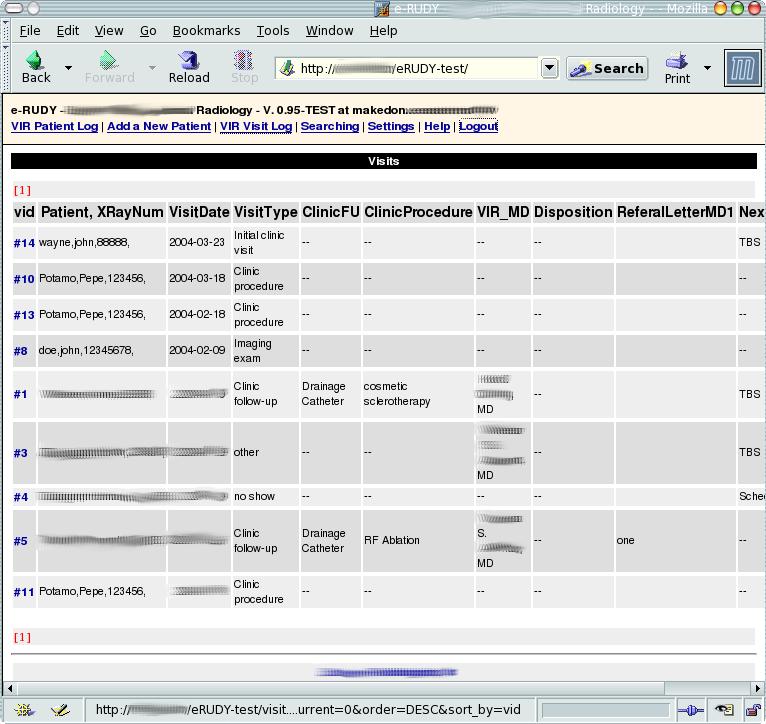Open visit #8 link
Screen dimensions: 766x724
pos(21,351)
